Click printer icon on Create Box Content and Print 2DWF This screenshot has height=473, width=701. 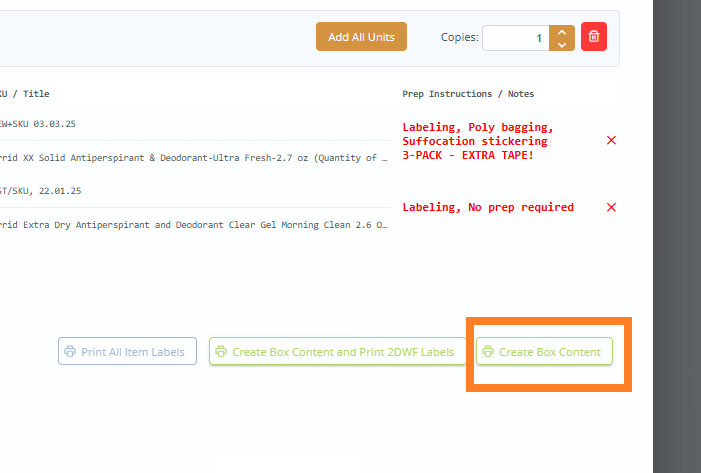tap(221, 352)
